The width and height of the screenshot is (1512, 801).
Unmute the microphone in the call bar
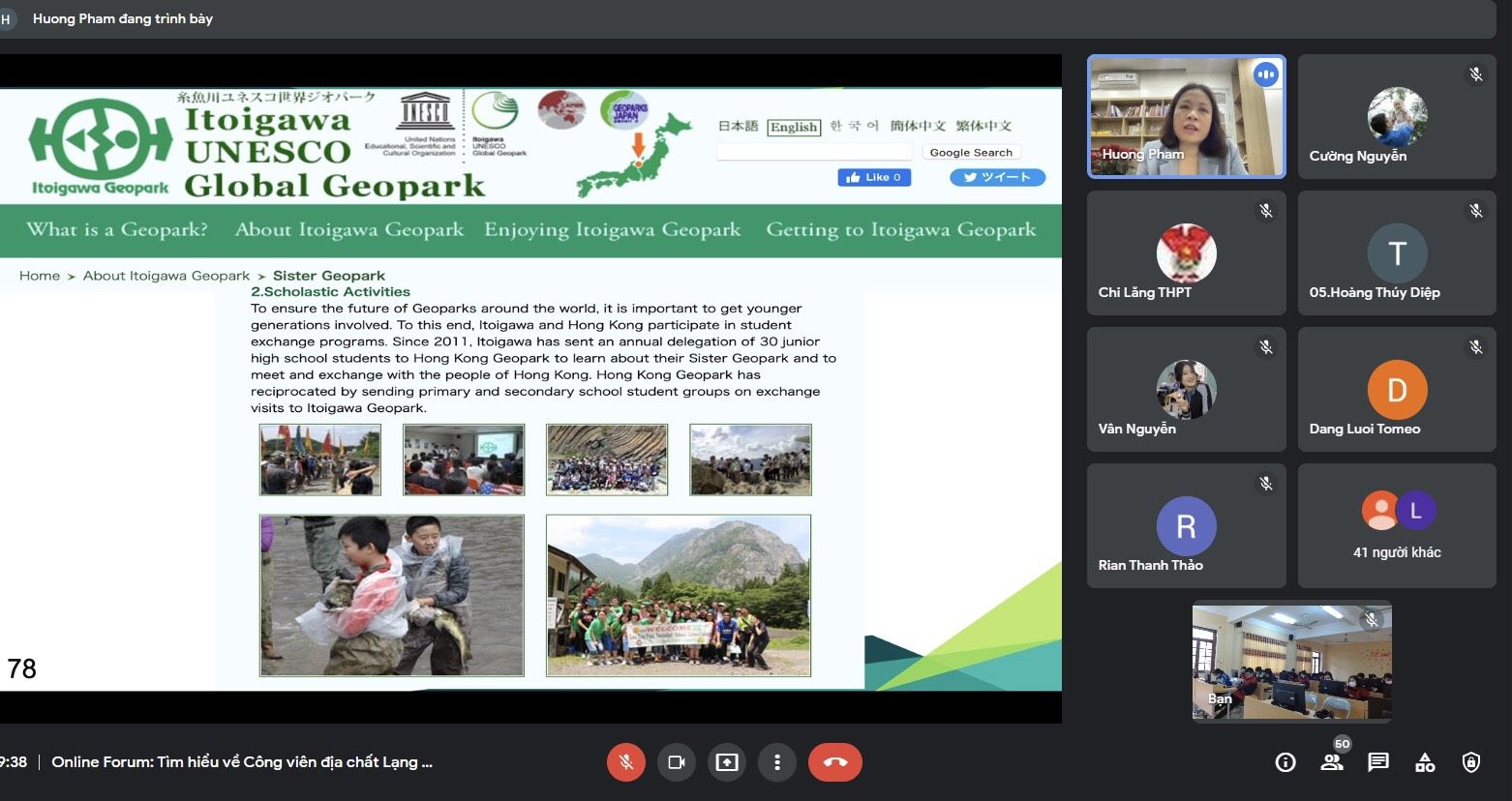626,762
